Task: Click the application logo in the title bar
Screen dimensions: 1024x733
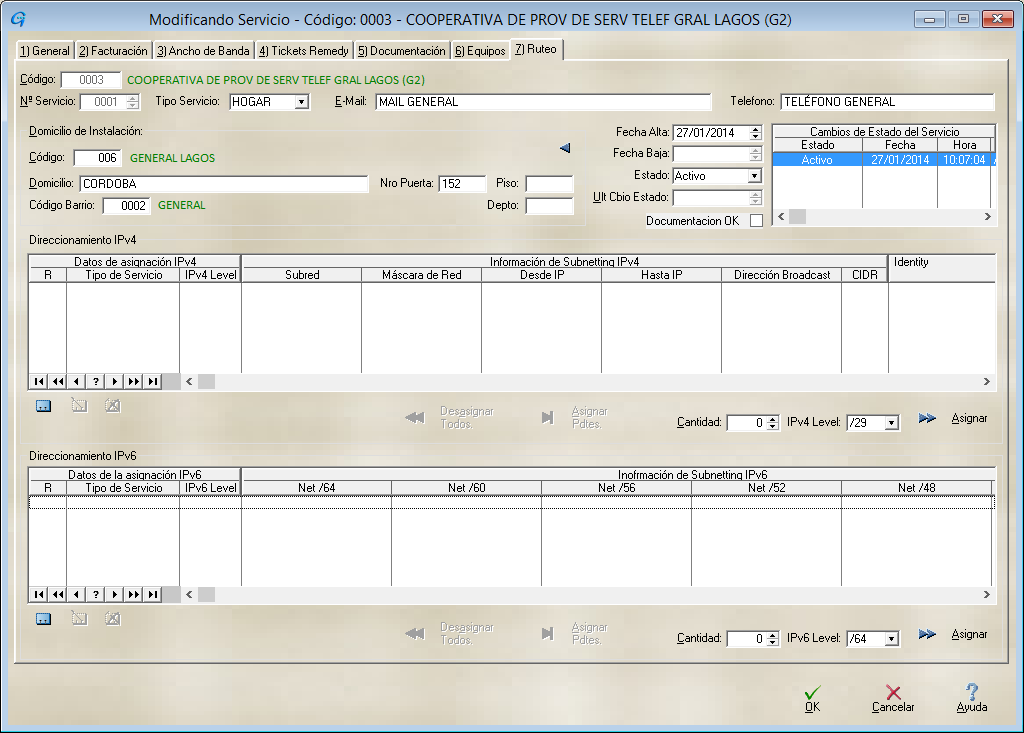Action: [18, 19]
